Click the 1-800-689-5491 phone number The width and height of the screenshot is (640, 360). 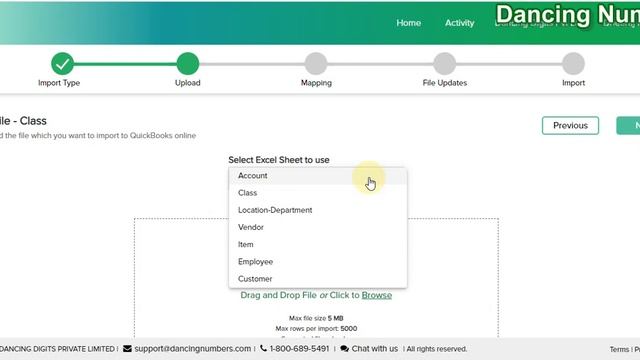click(x=299, y=349)
